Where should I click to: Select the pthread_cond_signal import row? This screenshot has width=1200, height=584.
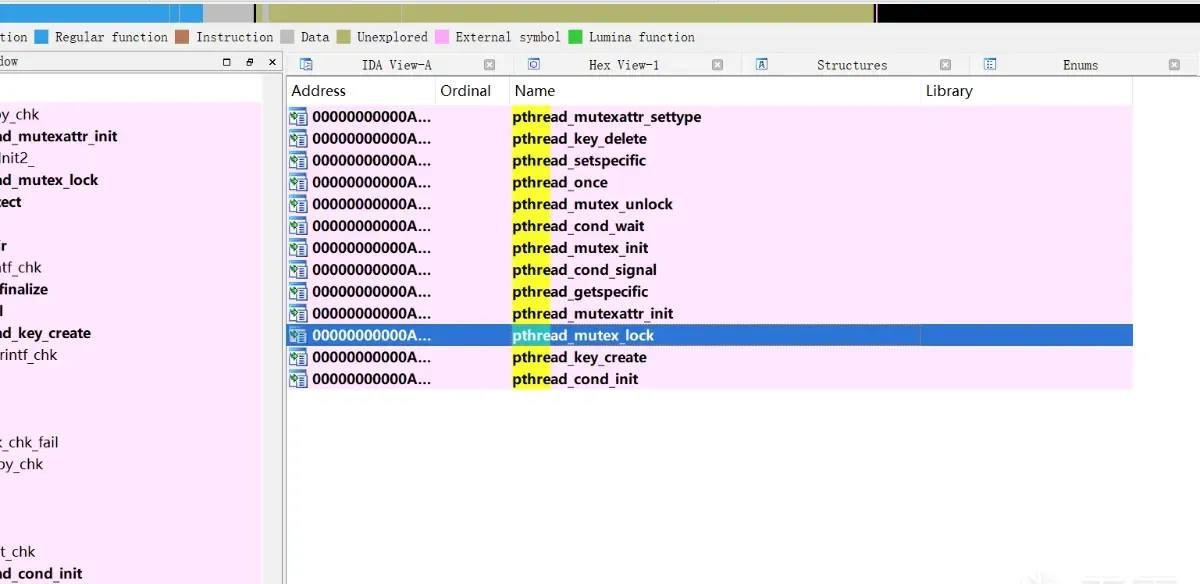710,270
